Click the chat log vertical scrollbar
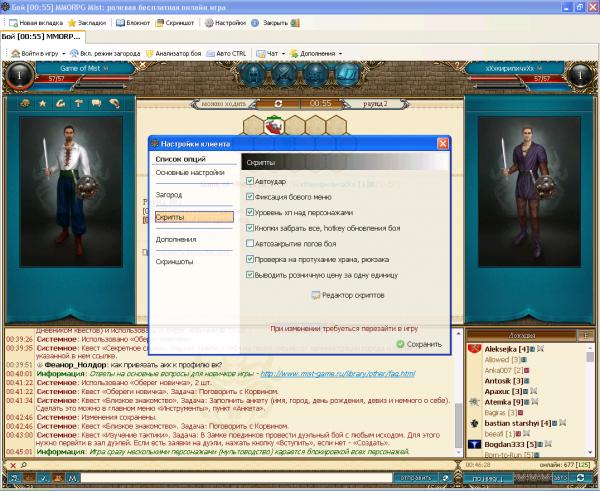 pyautogui.click(x=458, y=392)
